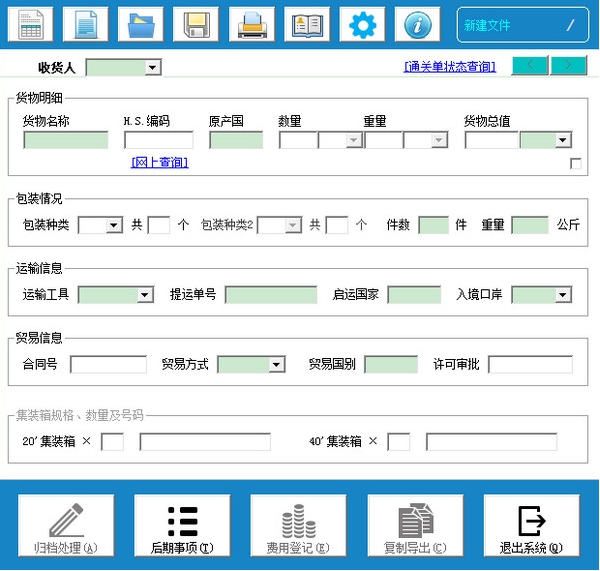Open 后期事项(T) list button
The width and height of the screenshot is (600, 571).
tap(182, 525)
